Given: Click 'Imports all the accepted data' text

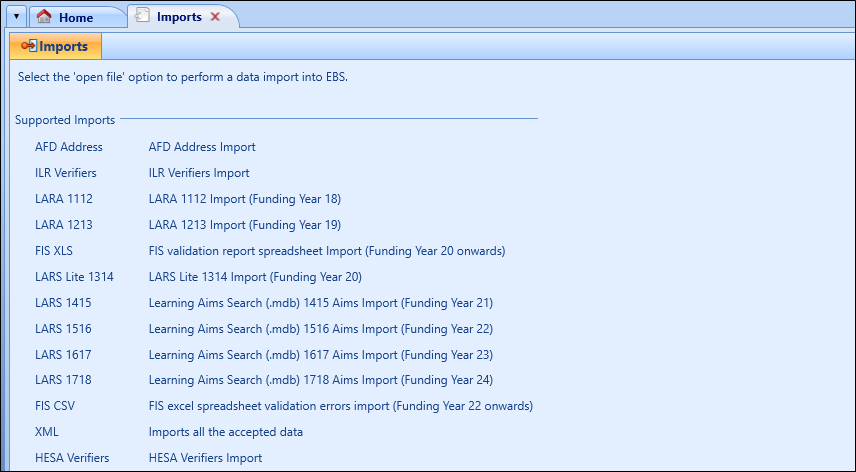Looking at the screenshot, I should coord(225,432).
